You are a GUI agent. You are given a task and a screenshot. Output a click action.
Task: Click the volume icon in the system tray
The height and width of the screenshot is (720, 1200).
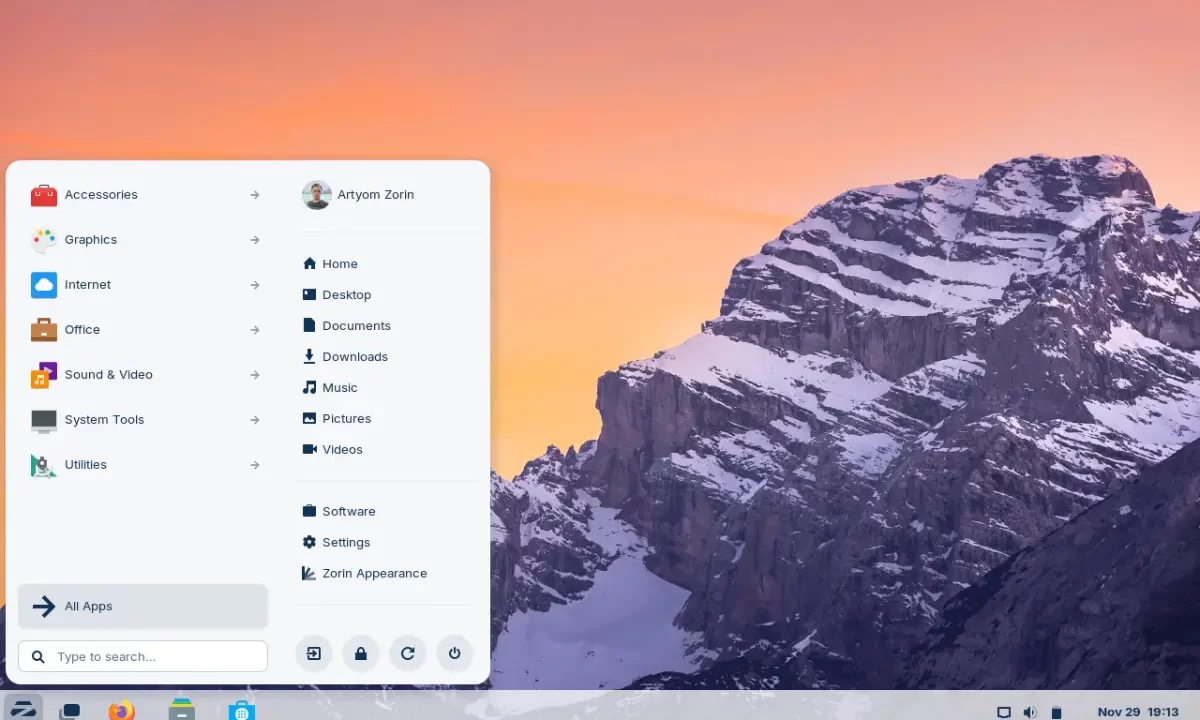click(1030, 712)
